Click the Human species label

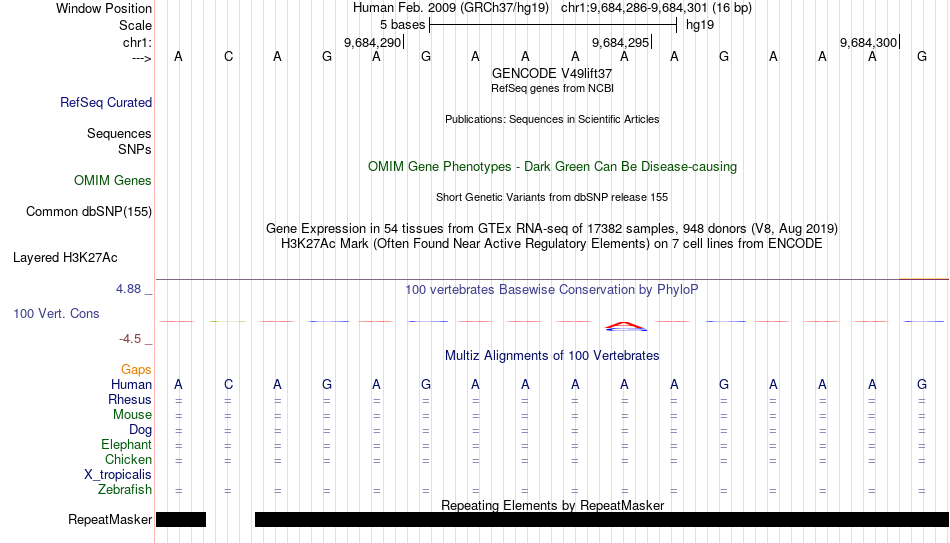tap(131, 385)
